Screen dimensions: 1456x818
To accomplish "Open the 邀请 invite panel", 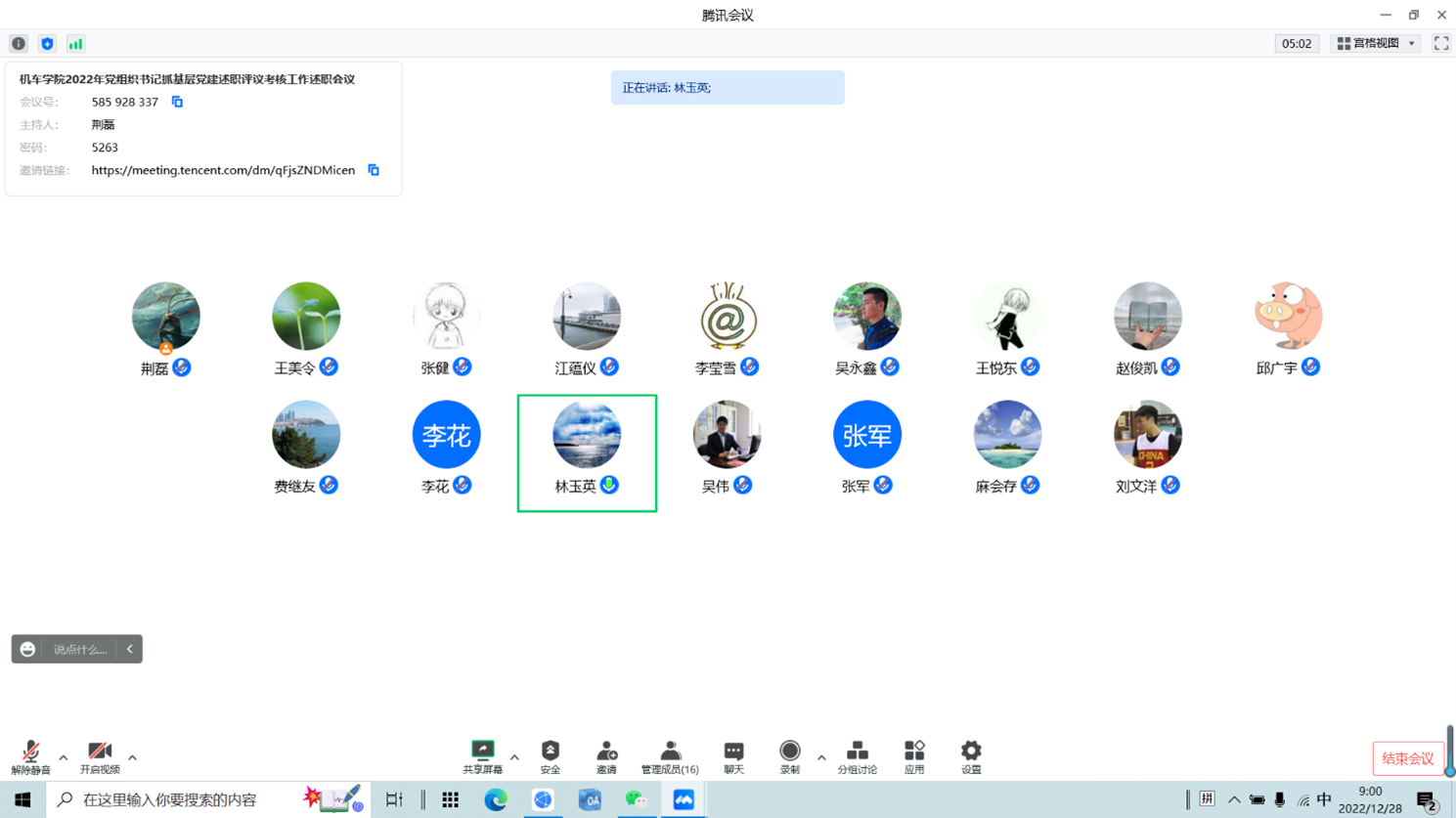I will (x=606, y=756).
